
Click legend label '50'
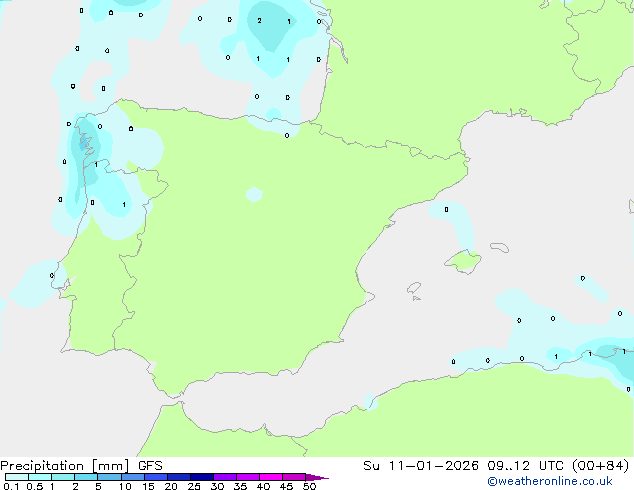309,486
